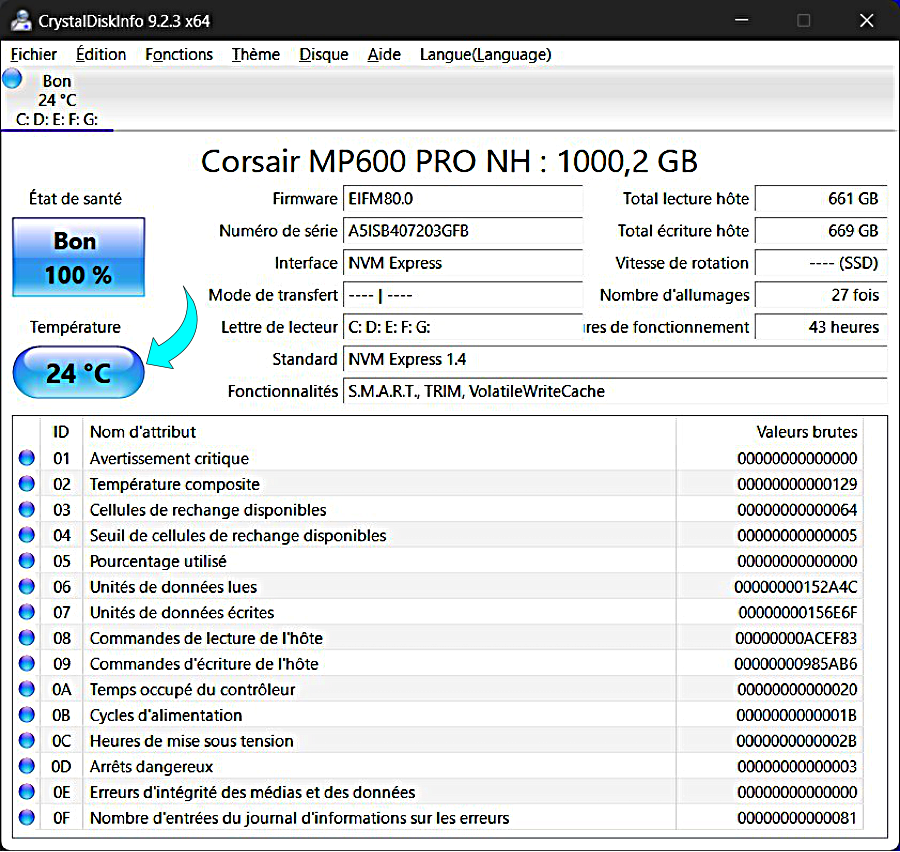
Task: Click the Numéro de série field
Action: 463,231
